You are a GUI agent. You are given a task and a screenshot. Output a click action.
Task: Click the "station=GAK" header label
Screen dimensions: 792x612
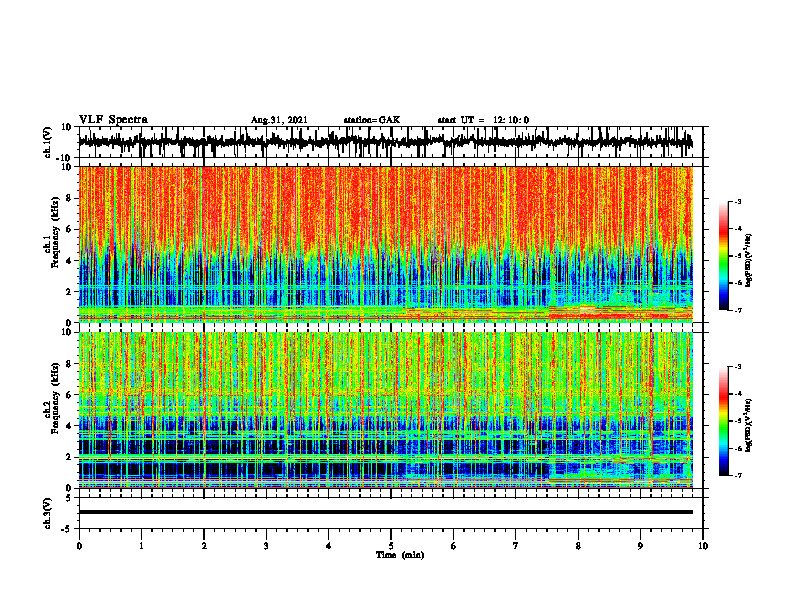click(x=372, y=120)
